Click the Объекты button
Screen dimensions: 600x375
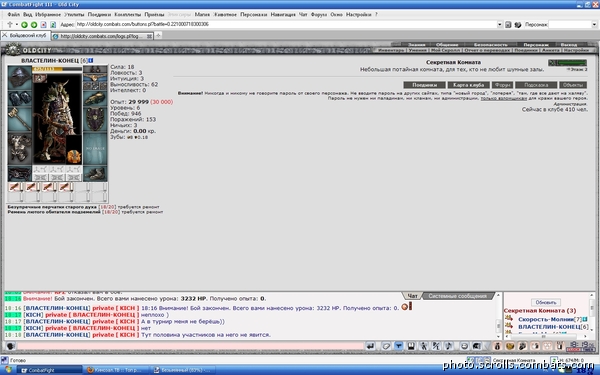tap(573, 85)
